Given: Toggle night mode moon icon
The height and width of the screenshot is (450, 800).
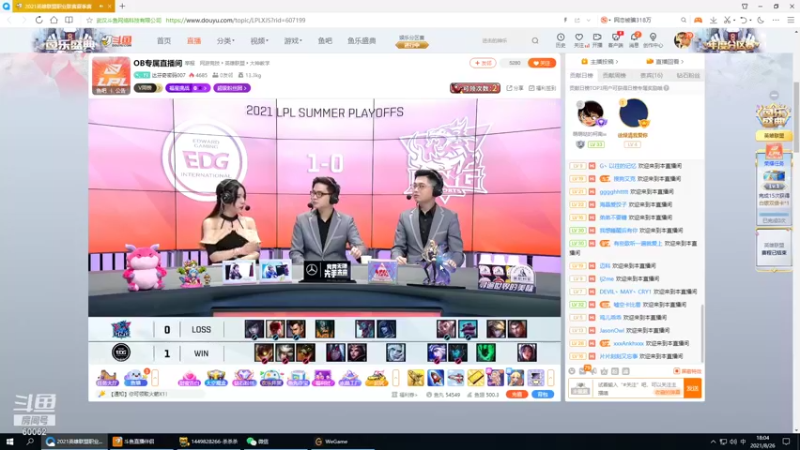Looking at the screenshot, I should [x=761, y=20].
